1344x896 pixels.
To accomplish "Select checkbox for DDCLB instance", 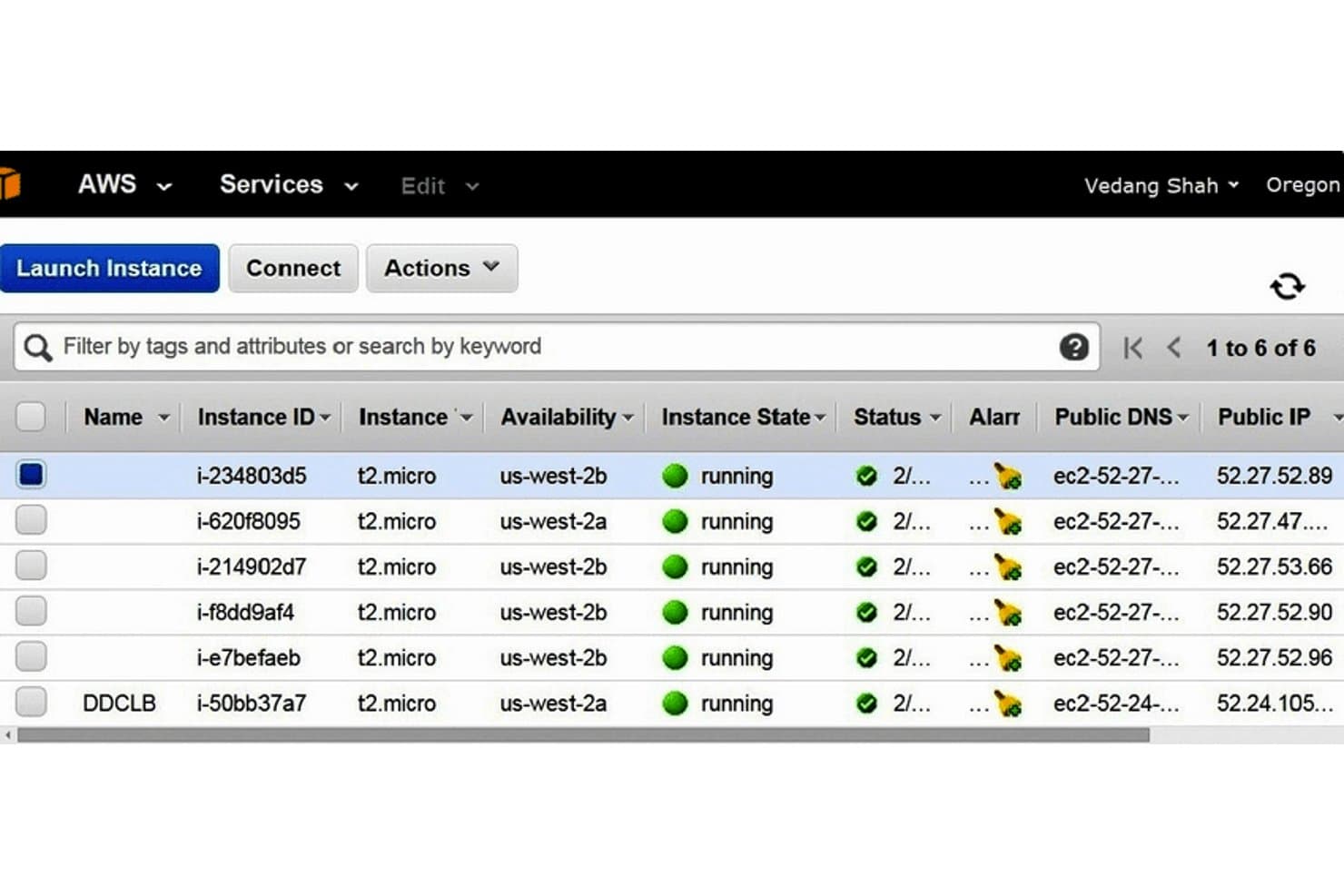I will coord(31,702).
